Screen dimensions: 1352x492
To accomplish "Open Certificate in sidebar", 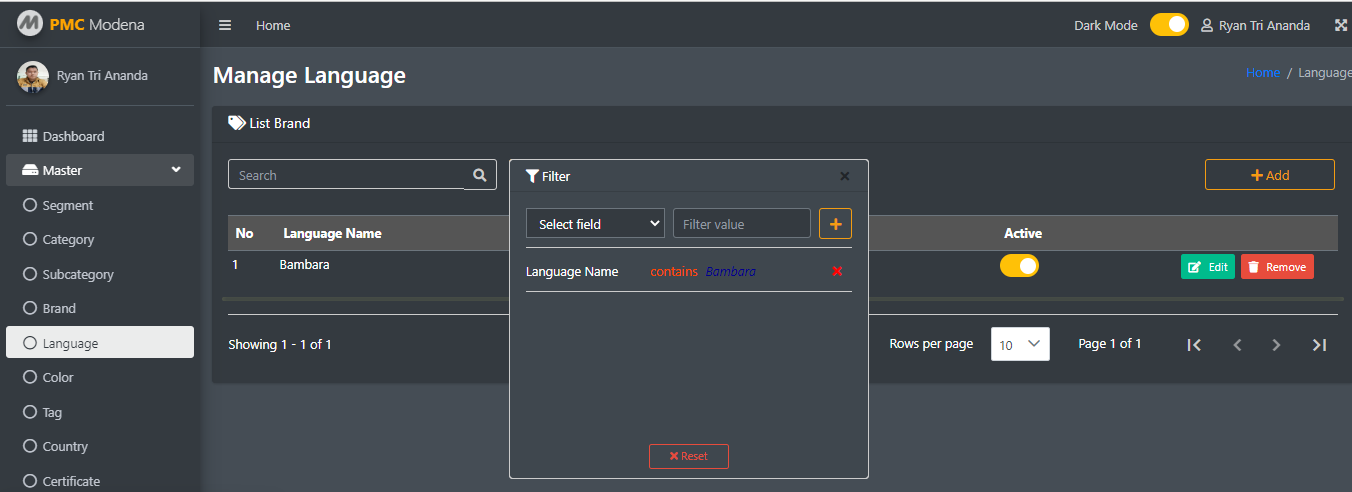I will point(100,481).
